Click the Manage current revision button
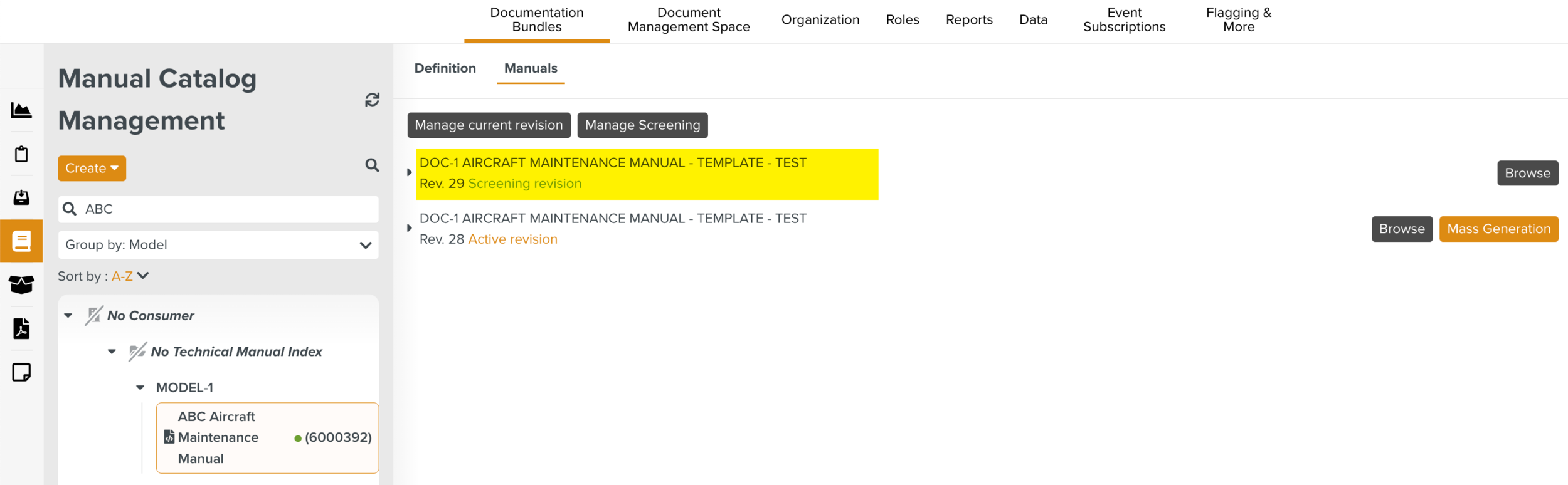 (x=489, y=125)
